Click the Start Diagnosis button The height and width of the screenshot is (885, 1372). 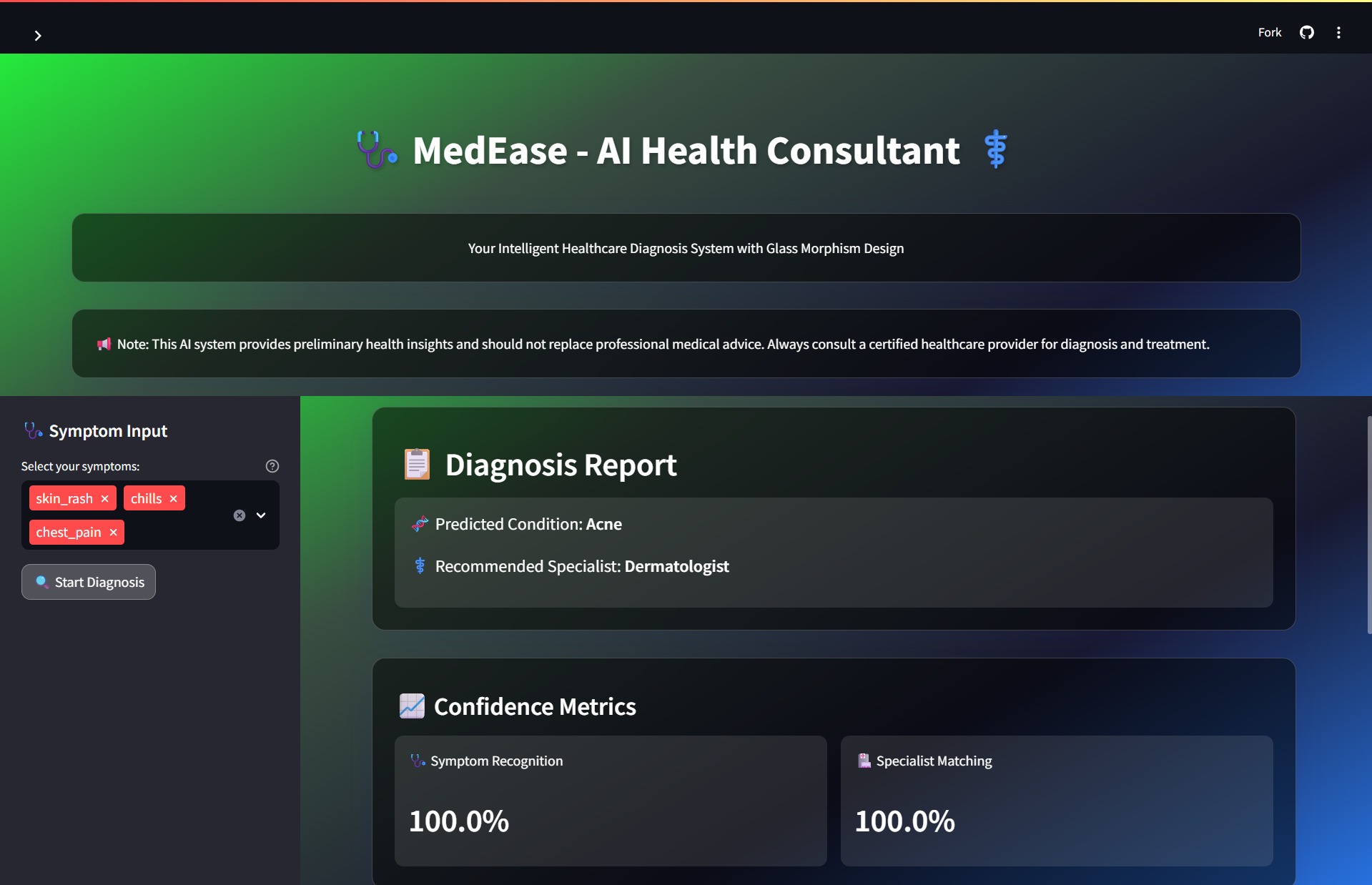(x=89, y=582)
